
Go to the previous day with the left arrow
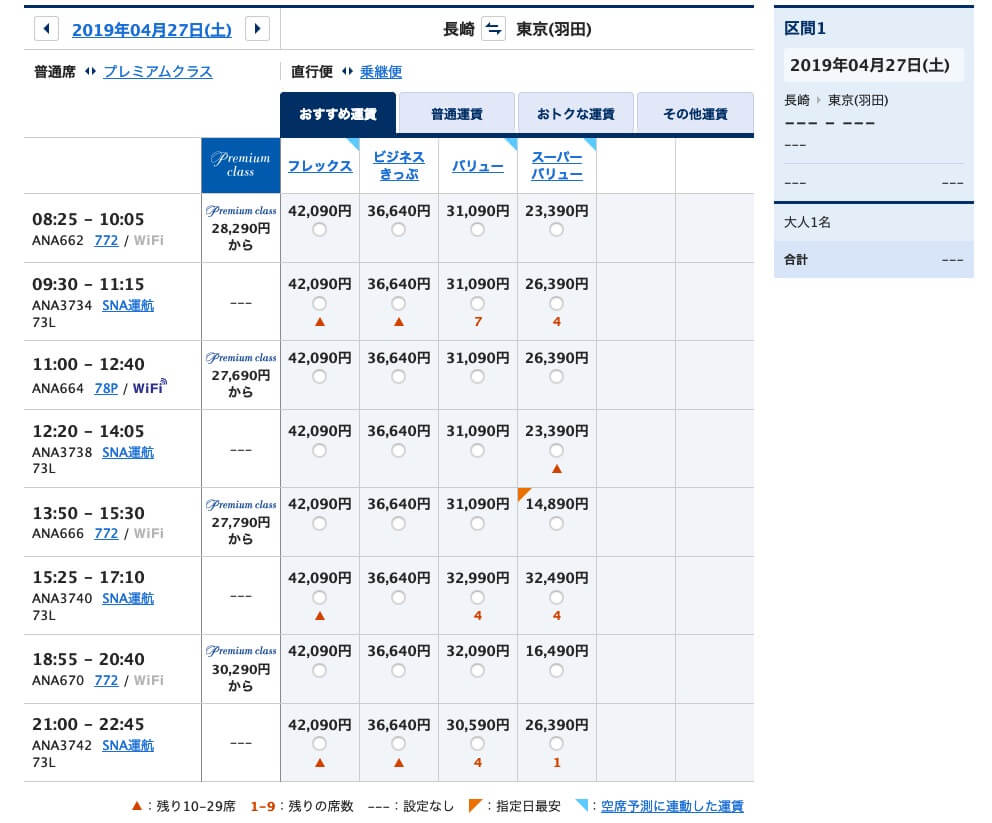(46, 28)
